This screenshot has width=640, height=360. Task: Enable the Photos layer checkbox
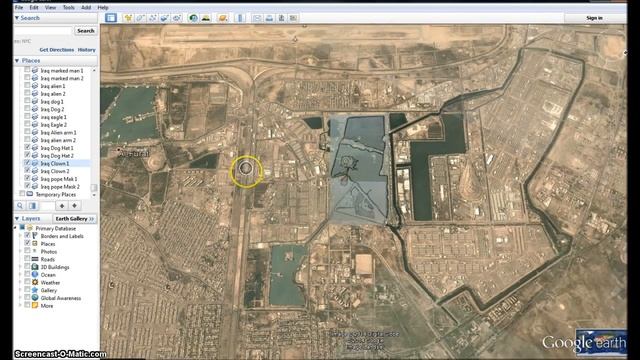(x=27, y=251)
